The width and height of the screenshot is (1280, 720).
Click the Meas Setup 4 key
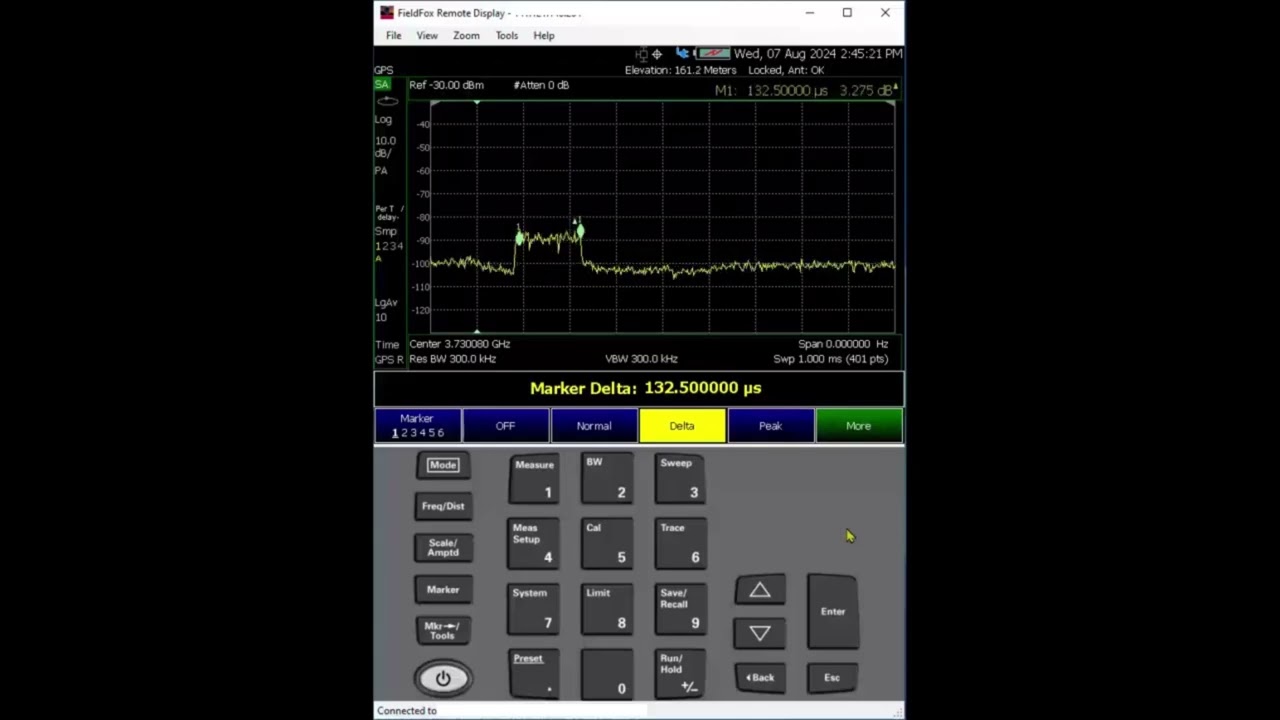(534, 543)
